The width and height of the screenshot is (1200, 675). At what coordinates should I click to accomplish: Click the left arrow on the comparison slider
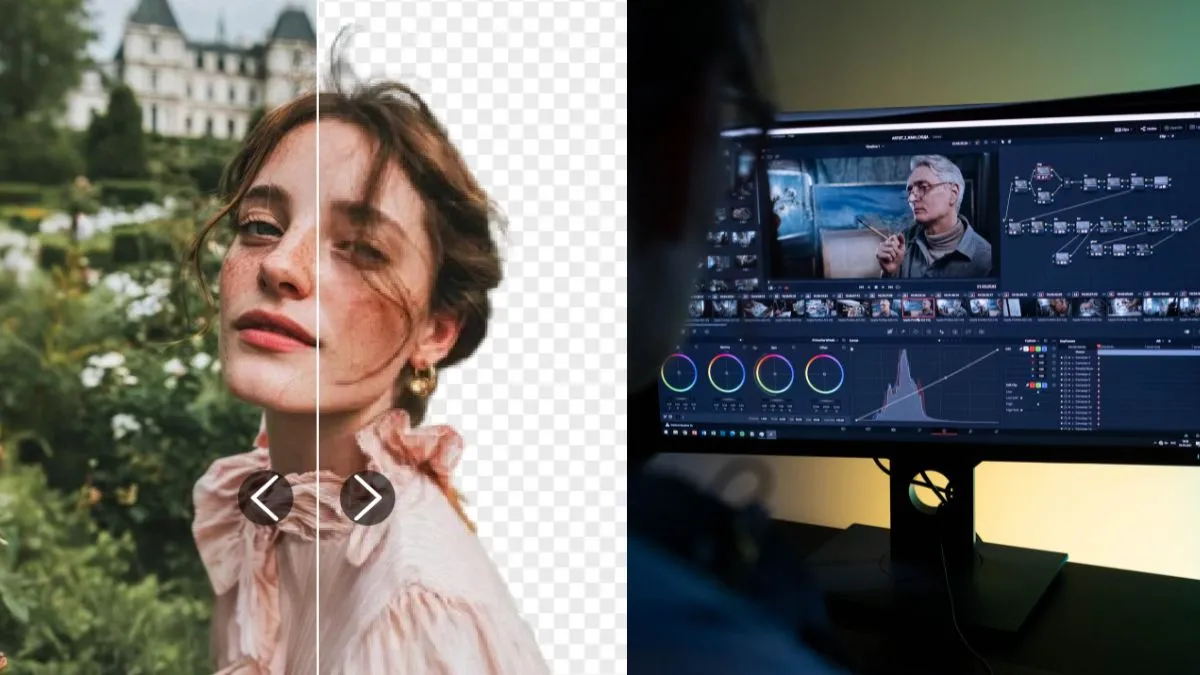[x=265, y=498]
